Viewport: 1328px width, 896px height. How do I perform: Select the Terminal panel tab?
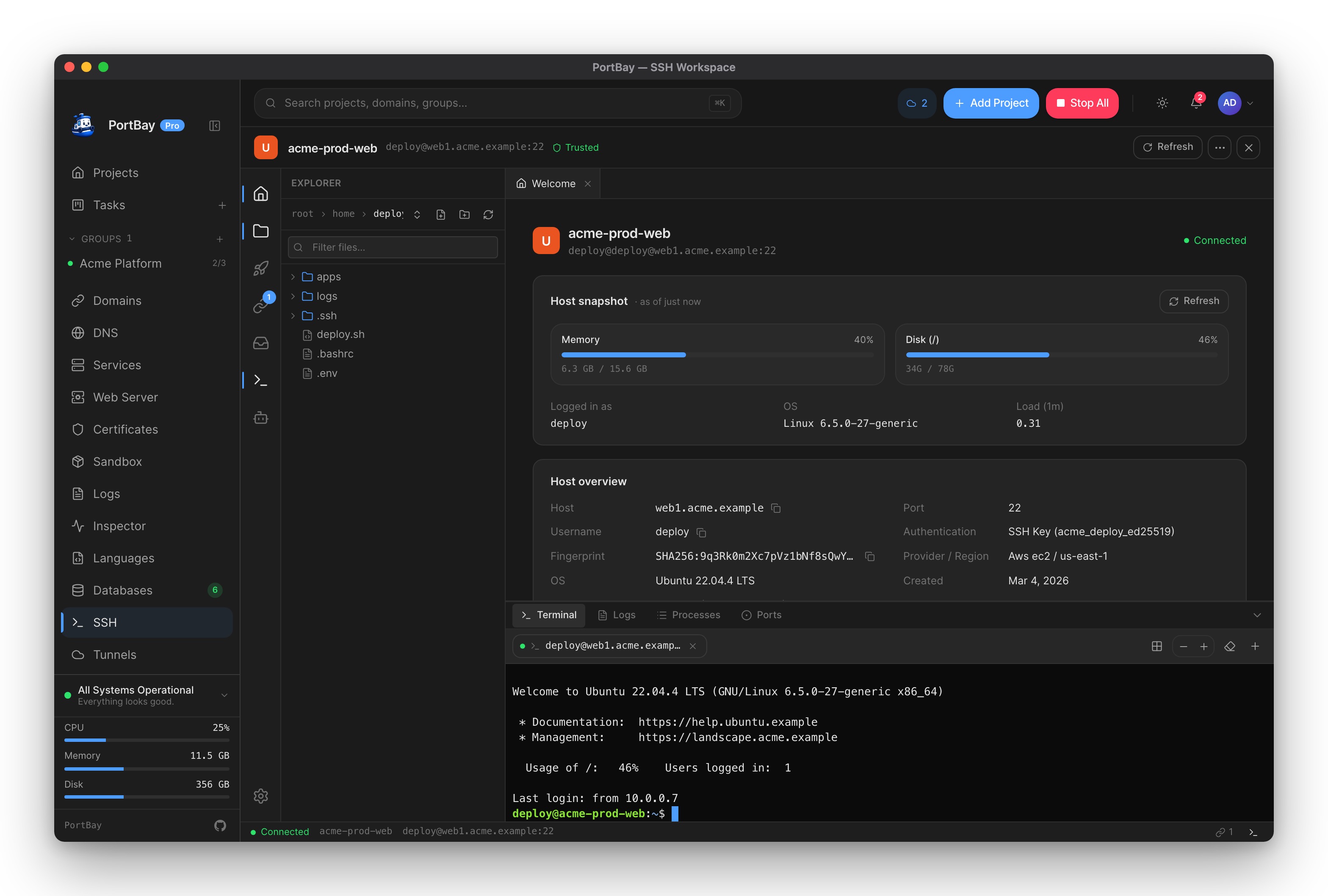pos(549,615)
